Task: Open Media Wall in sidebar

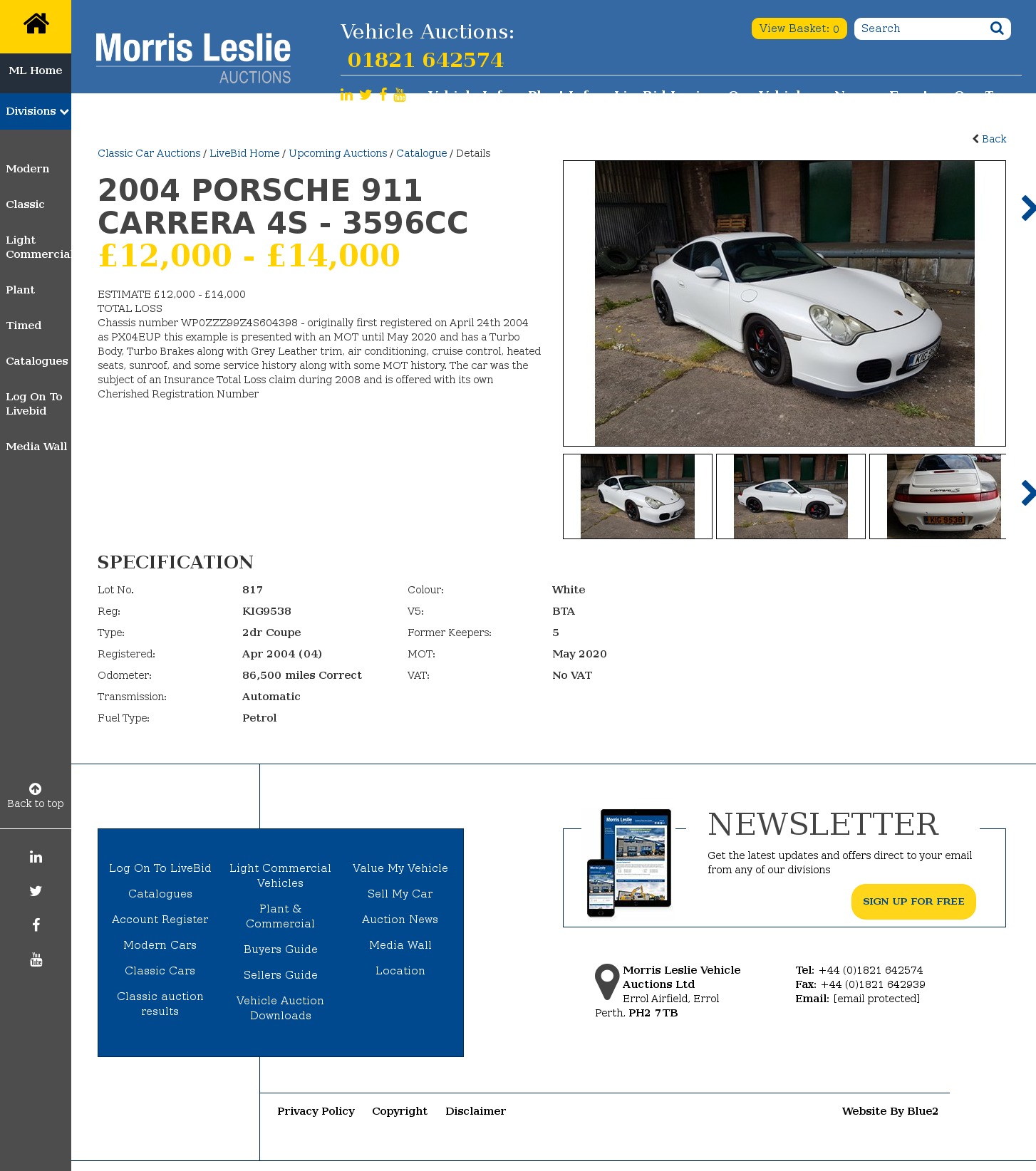Action: (x=36, y=447)
